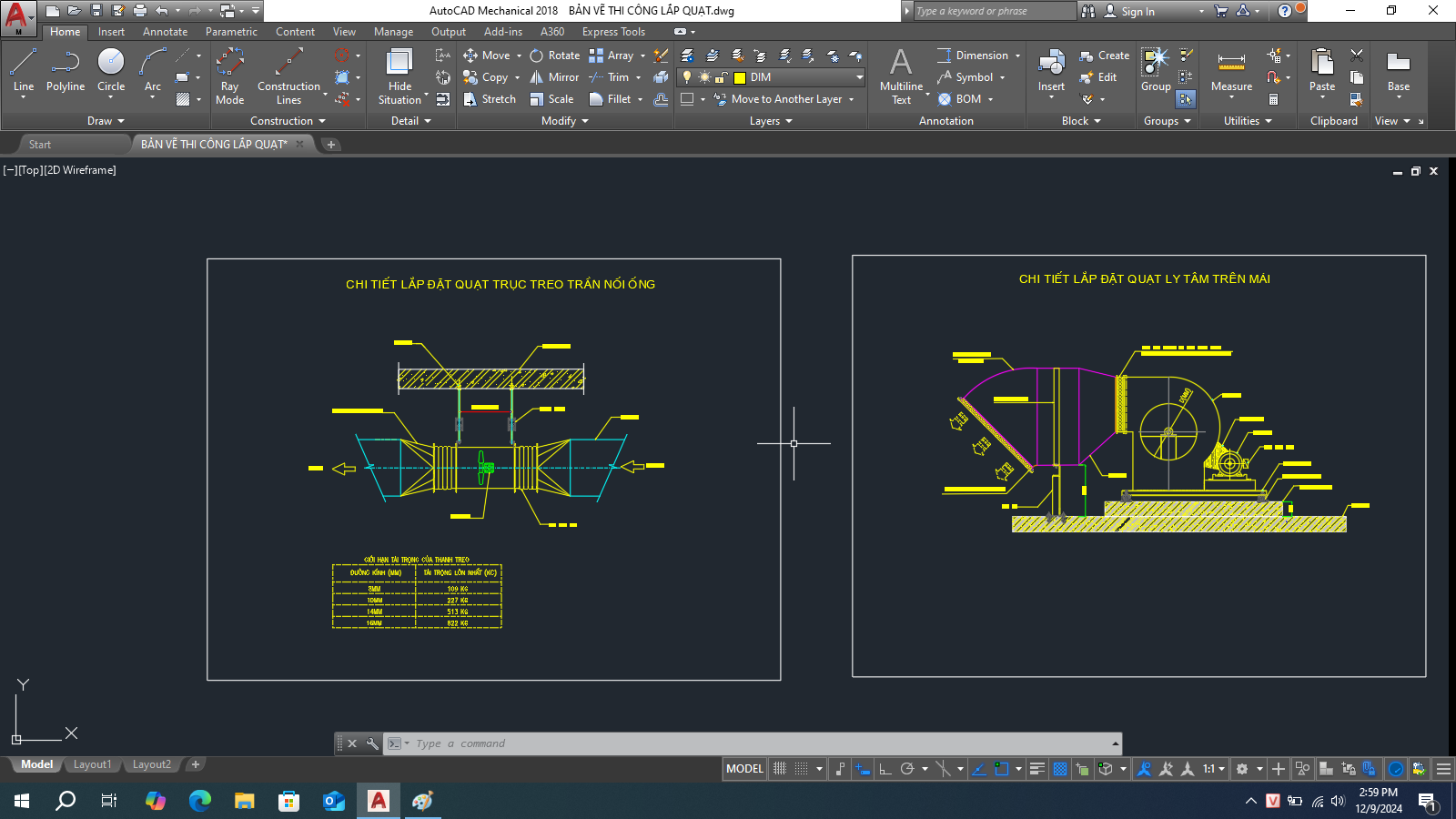Viewport: 1456px width, 819px height.
Task: Switch to the Insert ribbon tab
Action: tap(111, 32)
